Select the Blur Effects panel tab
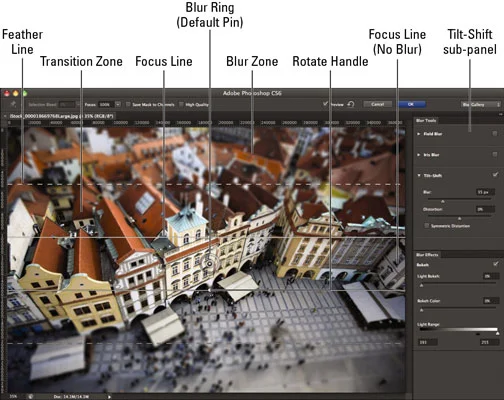Screen dimensions: 504x400 [427, 255]
